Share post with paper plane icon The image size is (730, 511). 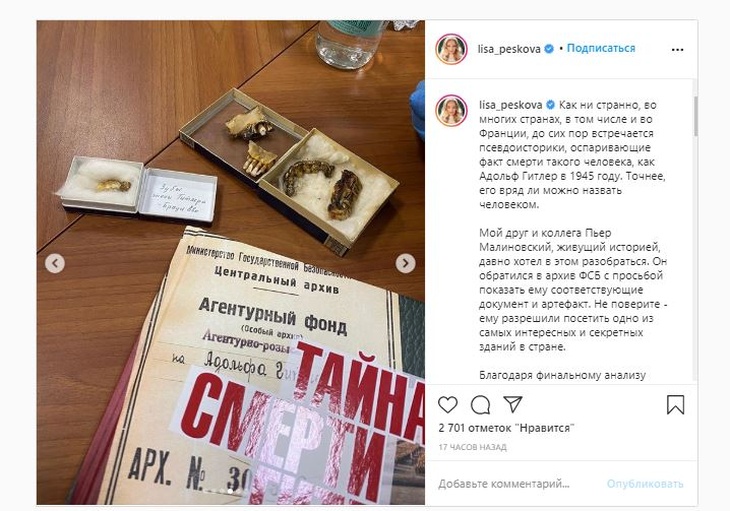pos(513,404)
